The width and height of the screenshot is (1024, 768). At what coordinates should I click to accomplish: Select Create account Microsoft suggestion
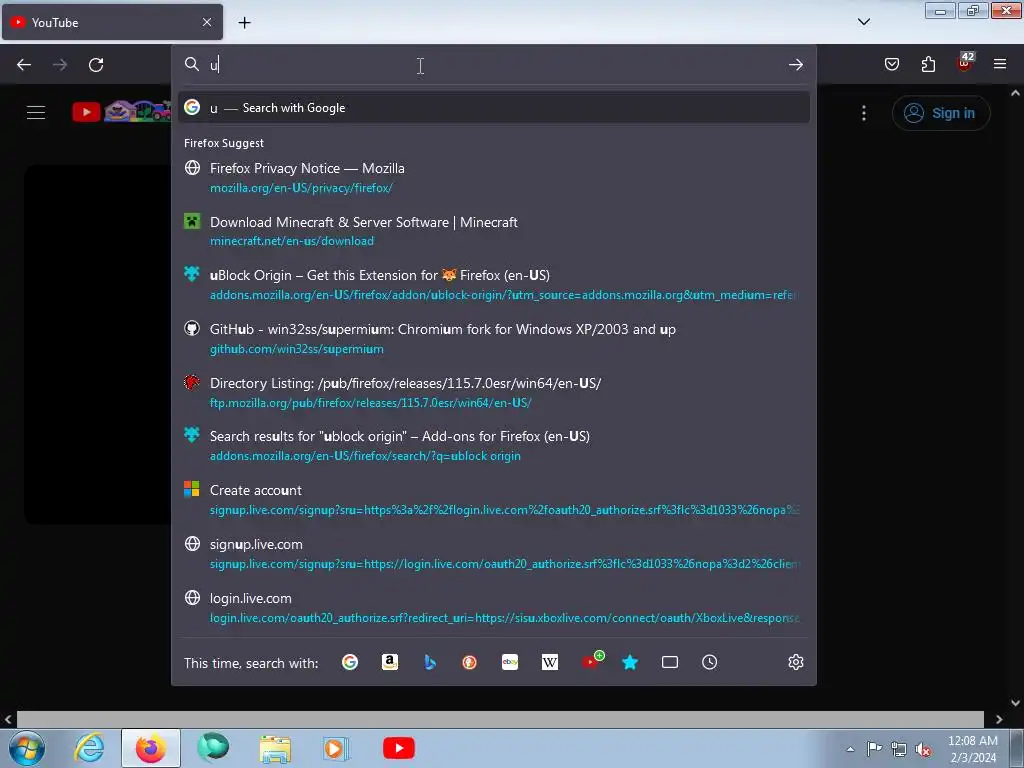[494, 500]
